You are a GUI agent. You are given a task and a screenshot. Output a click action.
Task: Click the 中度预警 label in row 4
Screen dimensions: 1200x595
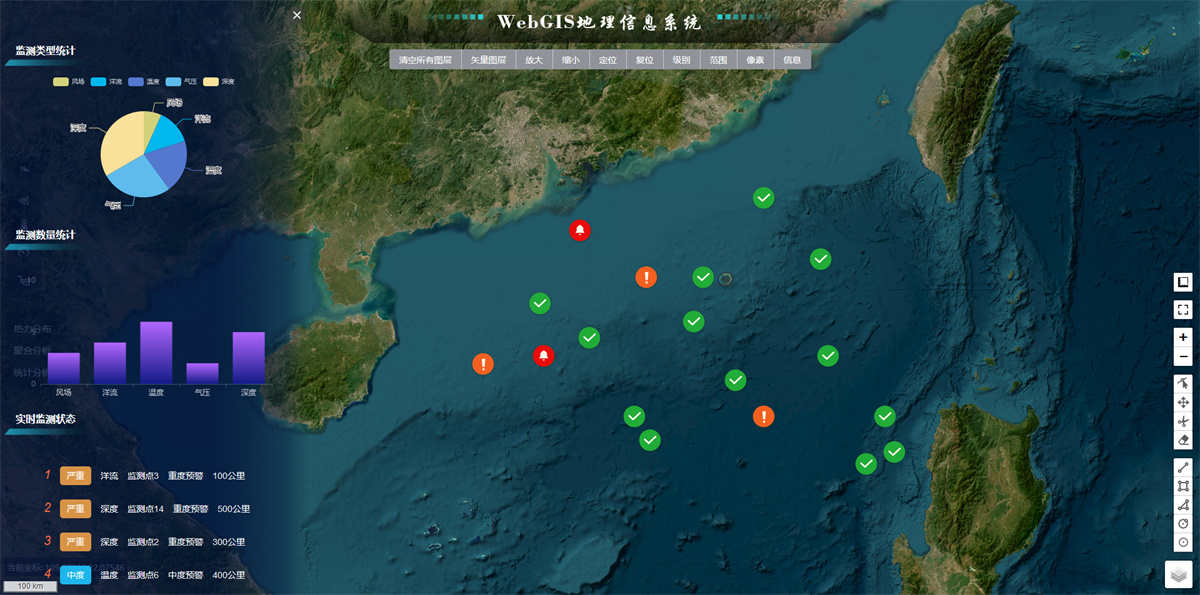point(185,575)
